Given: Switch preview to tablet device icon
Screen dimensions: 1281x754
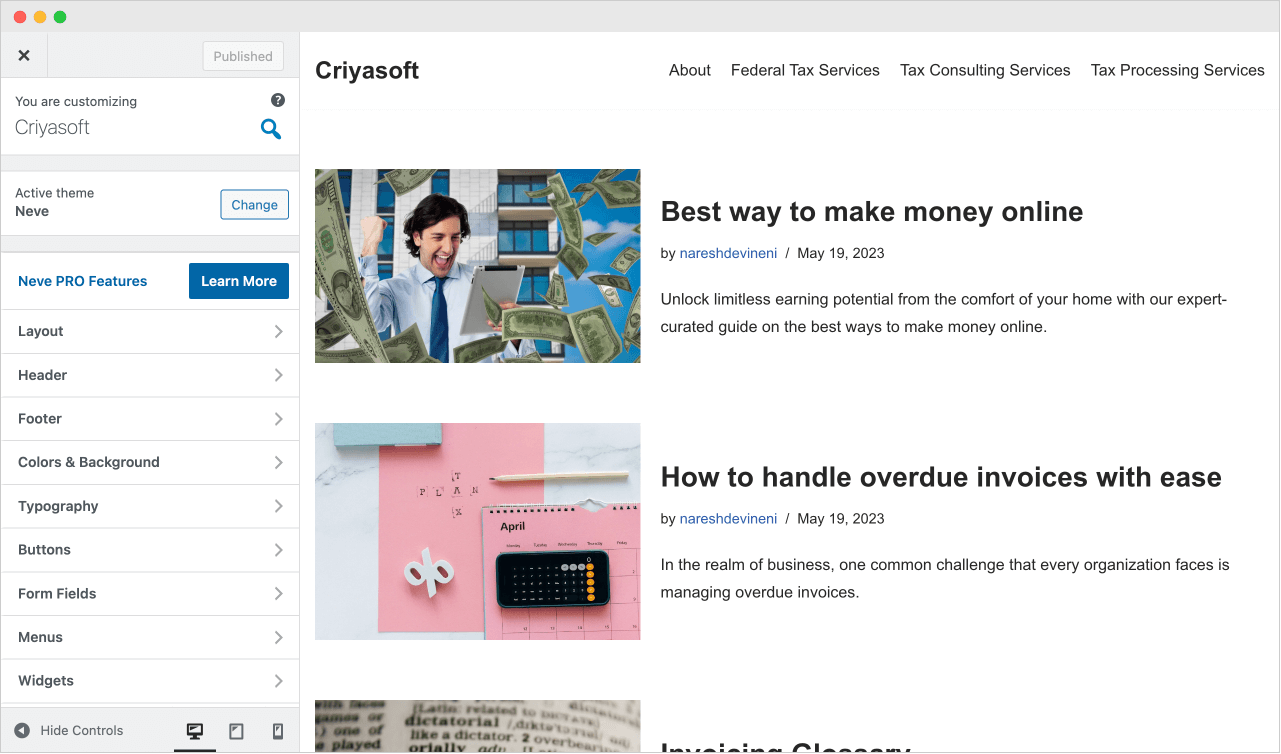Looking at the screenshot, I should click(237, 731).
